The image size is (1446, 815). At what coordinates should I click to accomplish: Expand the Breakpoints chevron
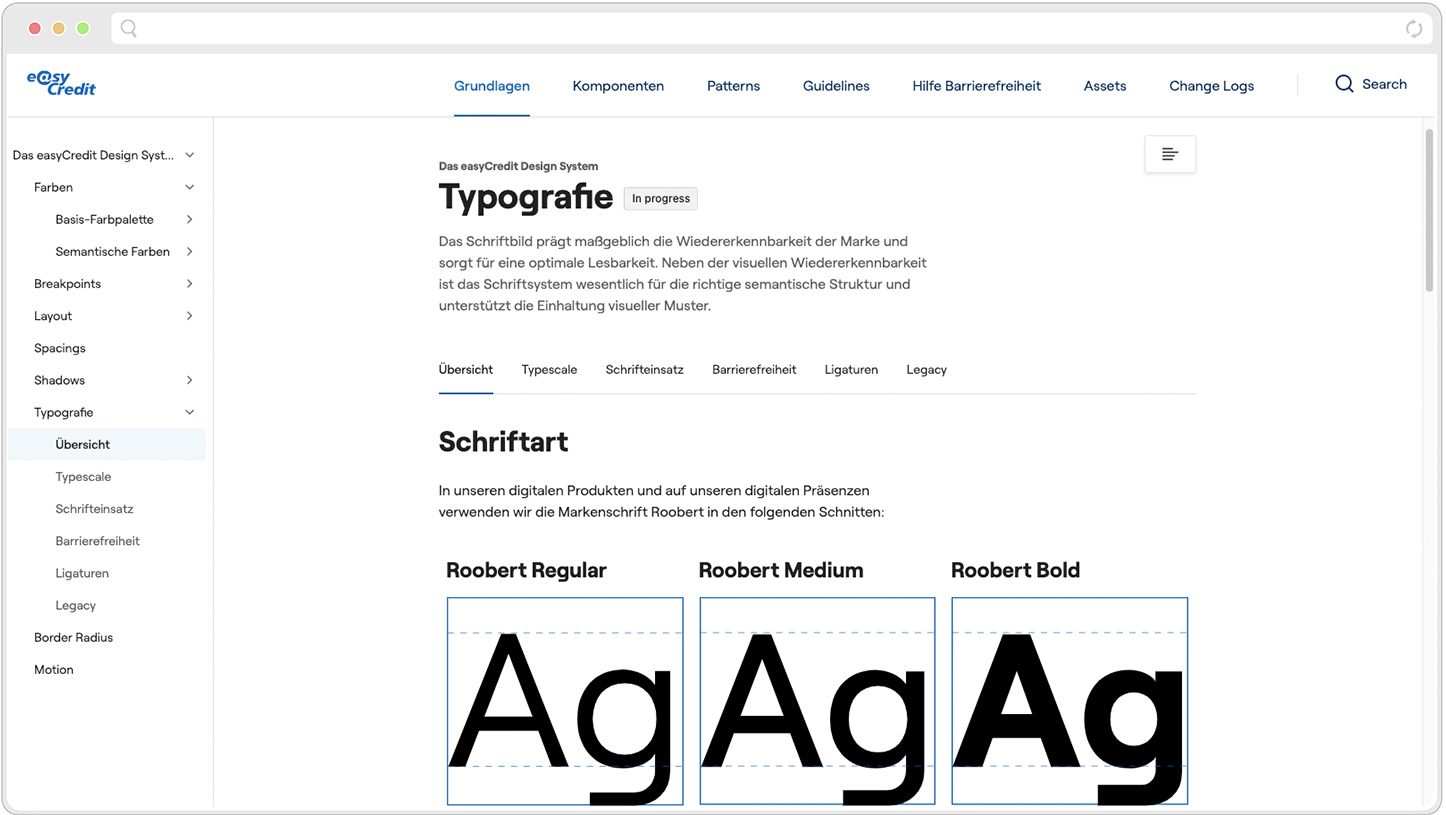[189, 284]
